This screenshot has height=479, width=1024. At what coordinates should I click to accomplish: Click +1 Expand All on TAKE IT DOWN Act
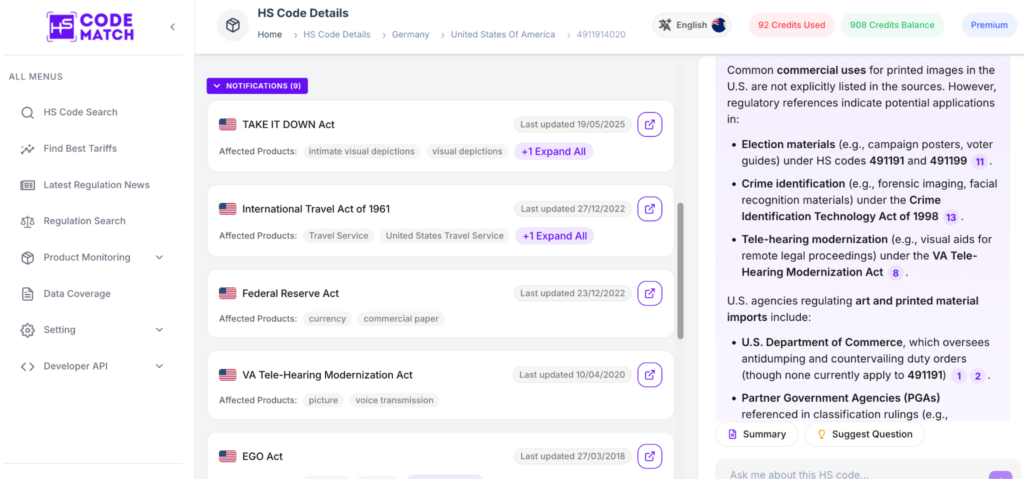[554, 152]
